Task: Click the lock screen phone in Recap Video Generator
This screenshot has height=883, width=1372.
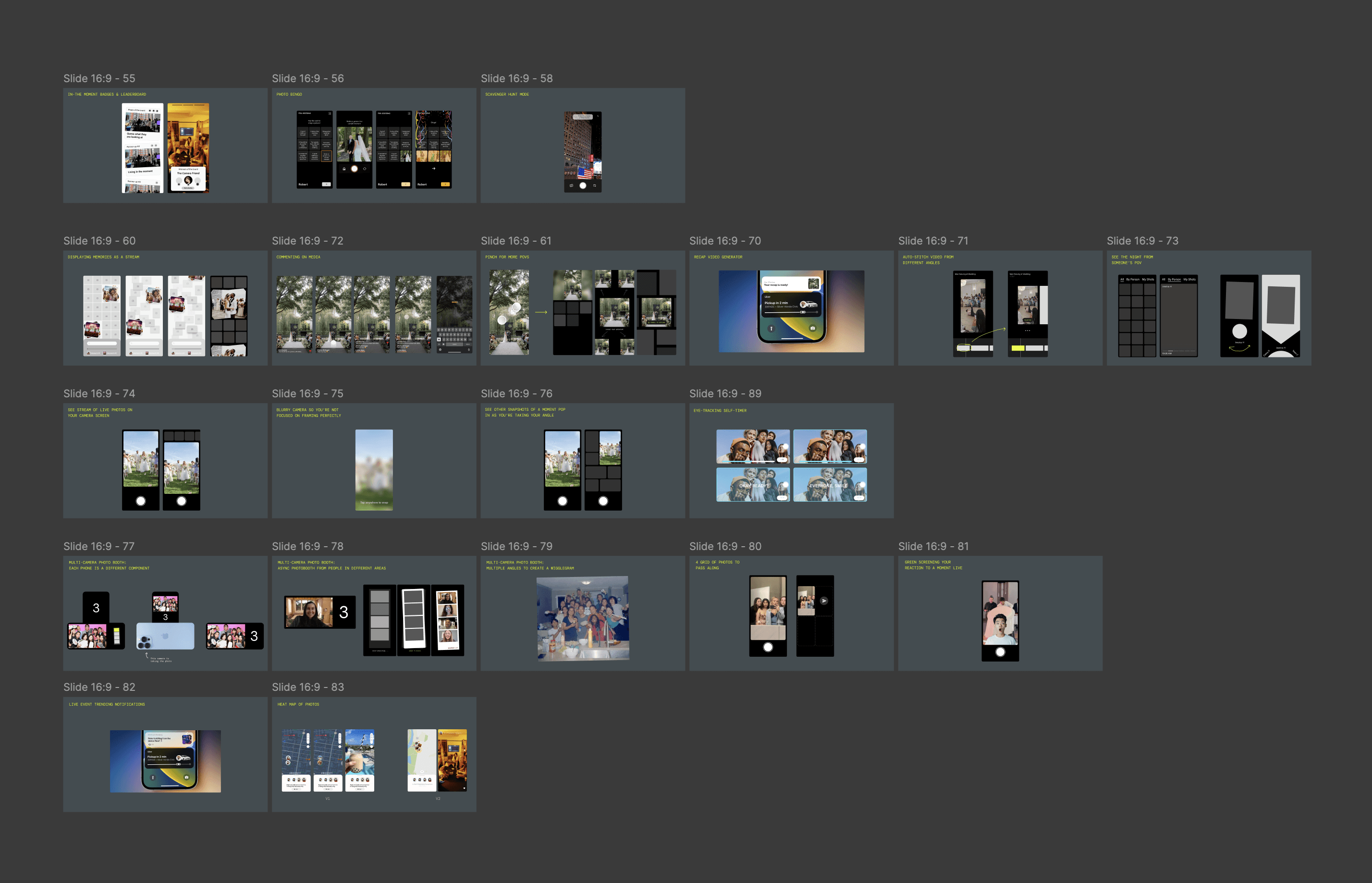Action: coord(791,307)
